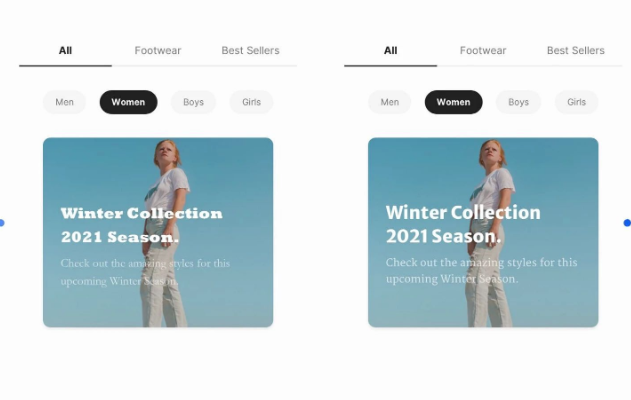
Task: Choose the Men filter pill, right preview
Action: click(390, 102)
